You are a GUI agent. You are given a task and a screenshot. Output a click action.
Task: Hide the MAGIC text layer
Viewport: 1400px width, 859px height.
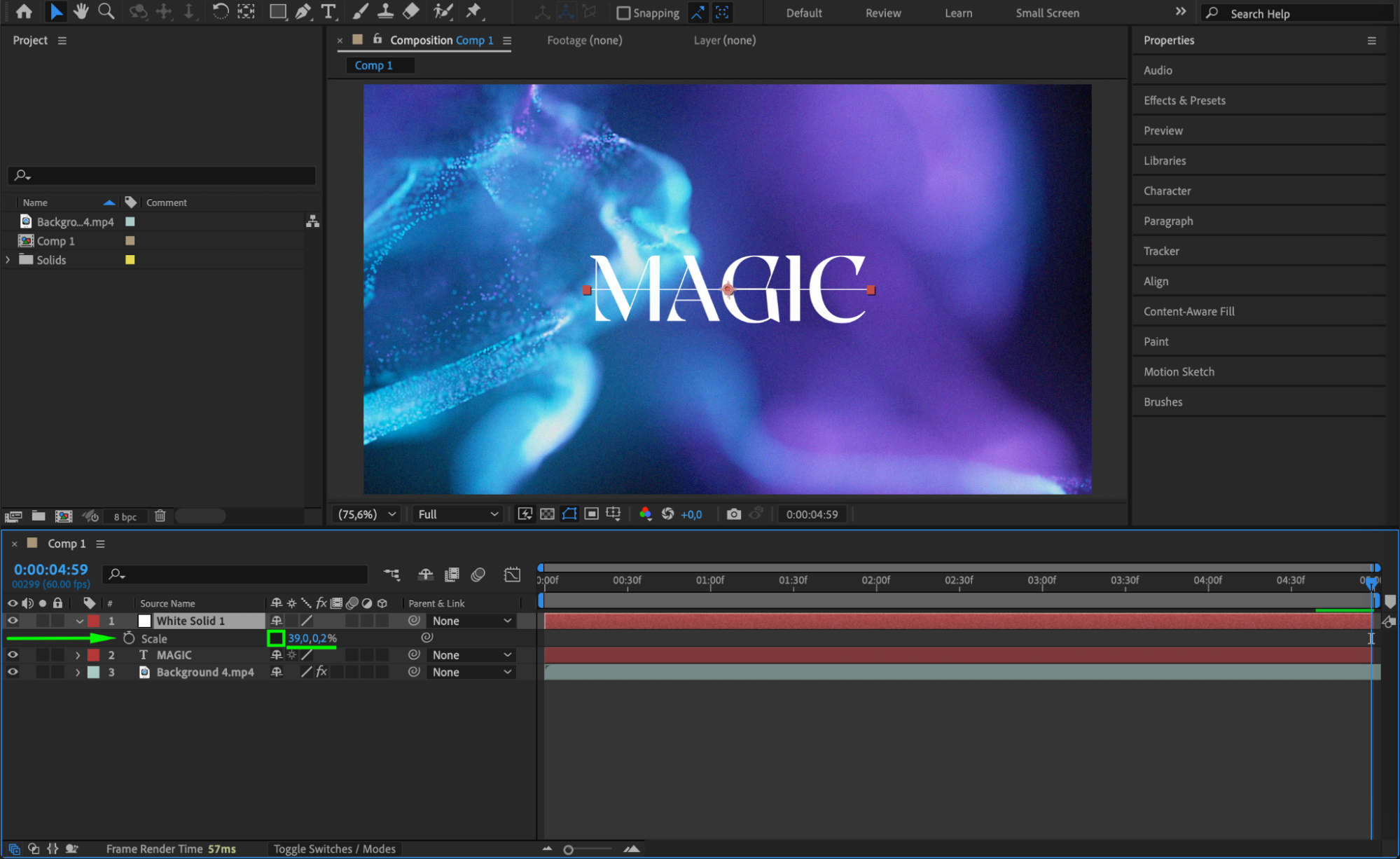13,655
